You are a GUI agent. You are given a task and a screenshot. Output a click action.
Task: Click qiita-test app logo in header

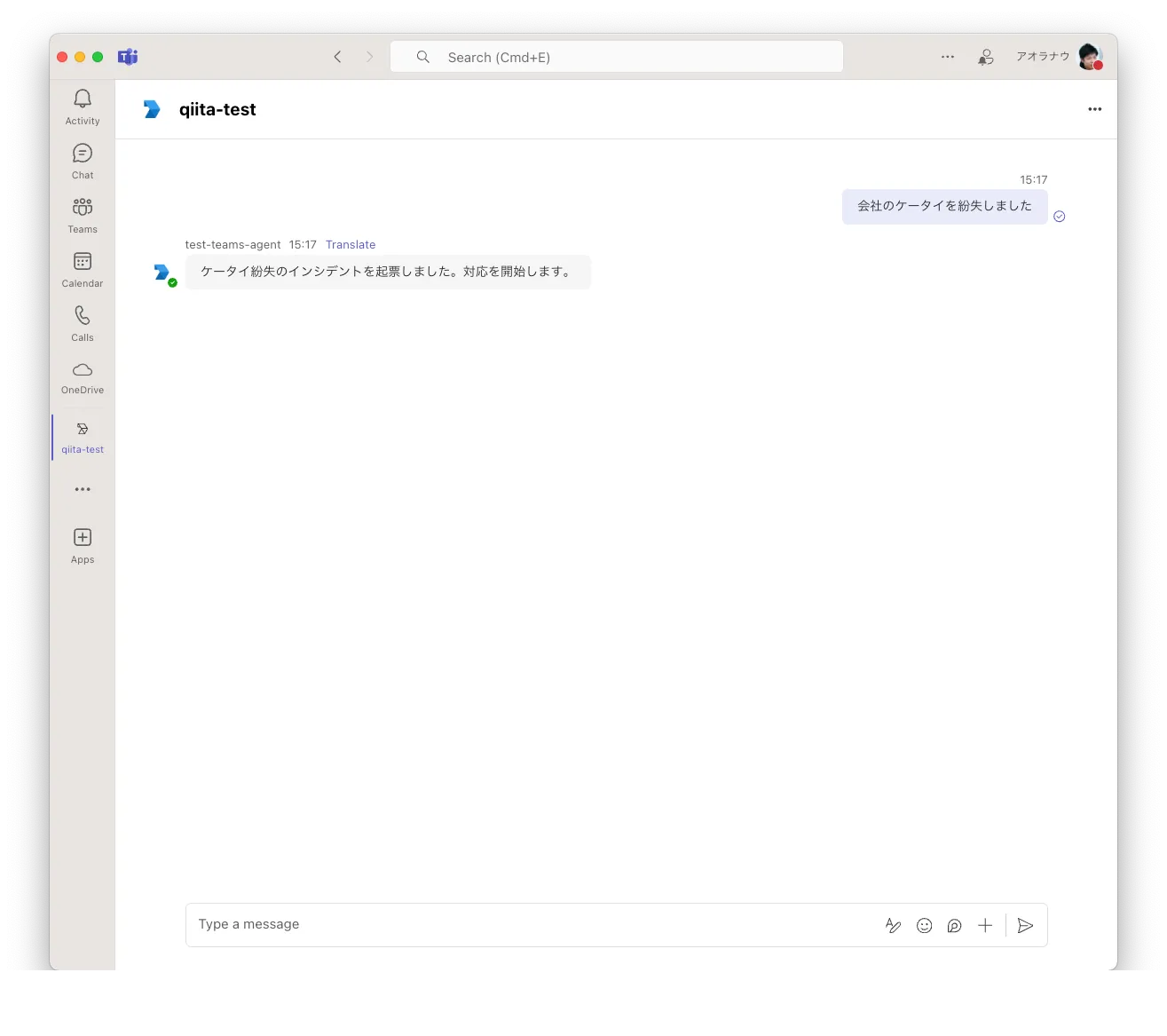[x=152, y=109]
